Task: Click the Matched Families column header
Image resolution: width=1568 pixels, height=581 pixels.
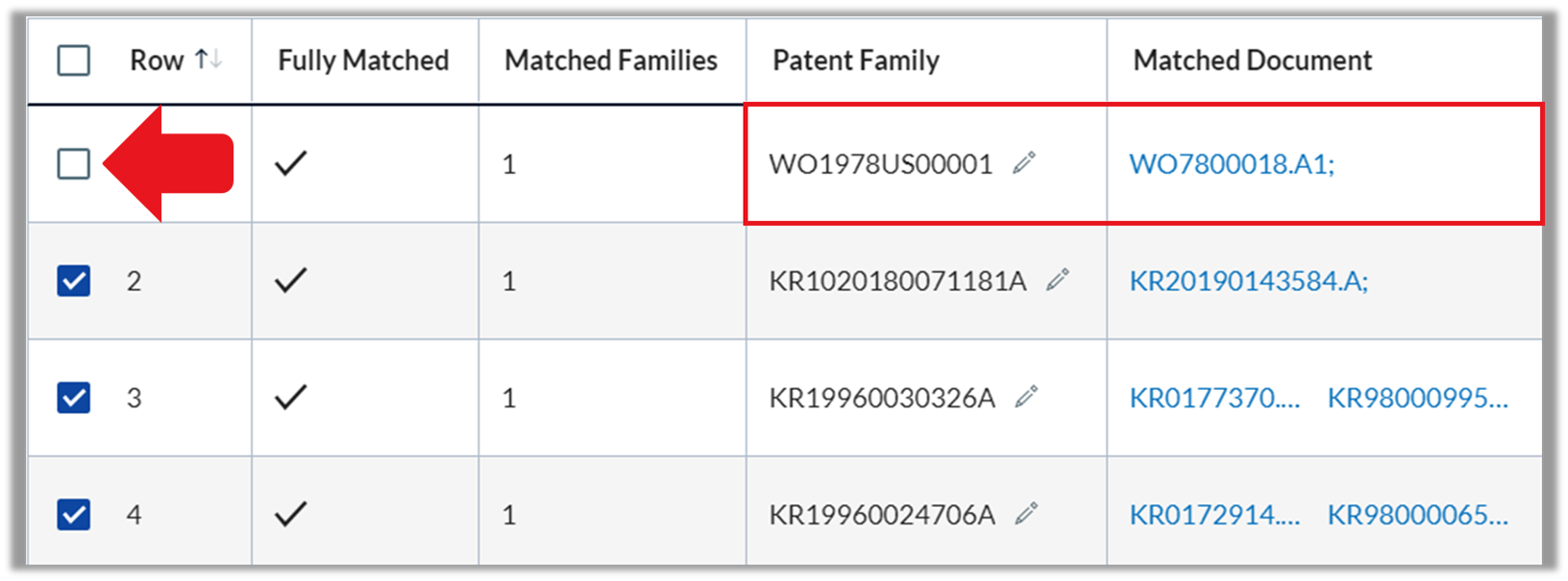Action: coord(611,61)
